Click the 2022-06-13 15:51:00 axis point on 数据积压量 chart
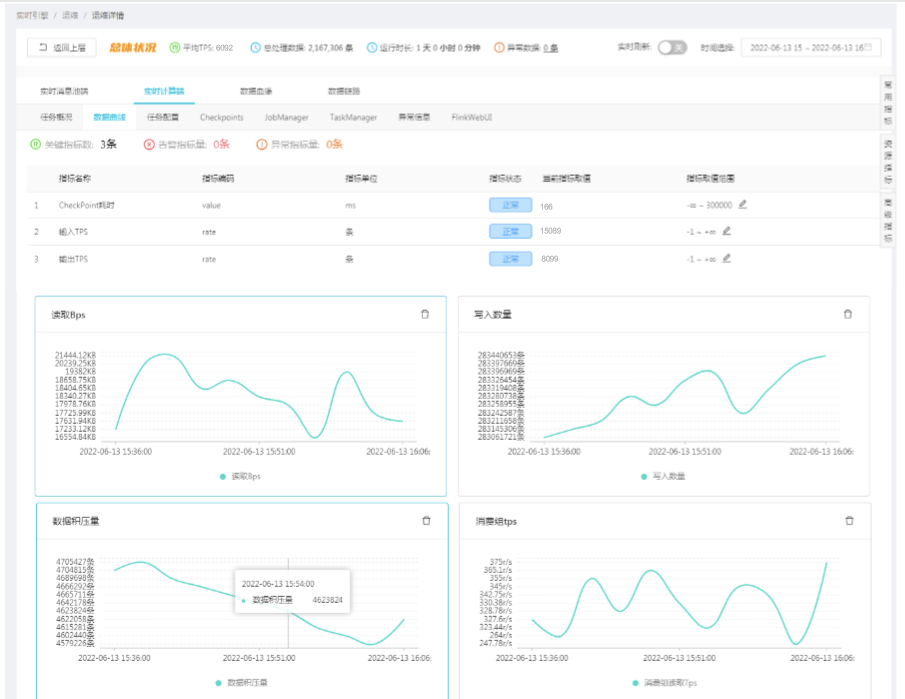 pyautogui.click(x=259, y=658)
